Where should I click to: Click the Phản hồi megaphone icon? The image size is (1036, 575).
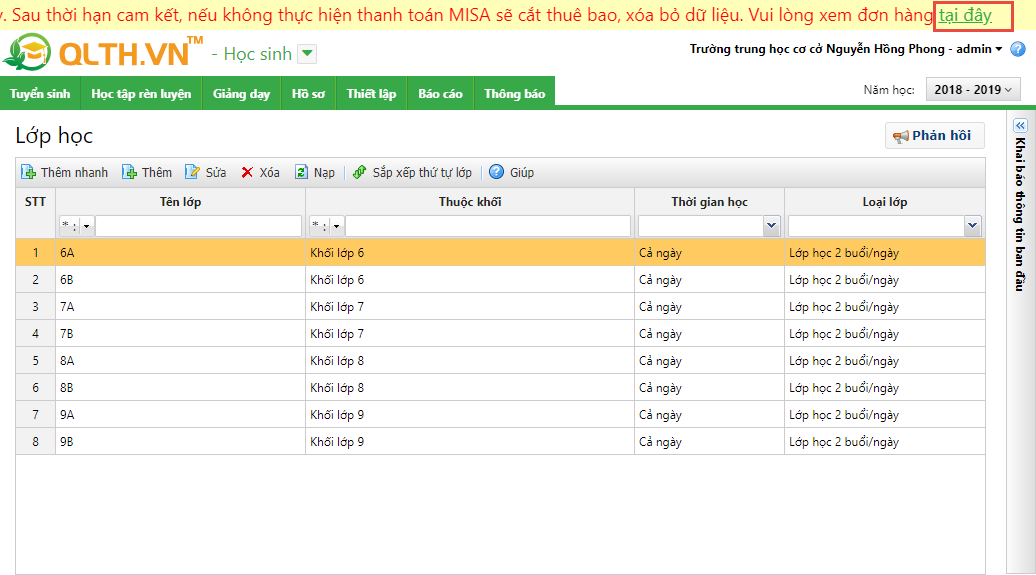click(x=901, y=136)
